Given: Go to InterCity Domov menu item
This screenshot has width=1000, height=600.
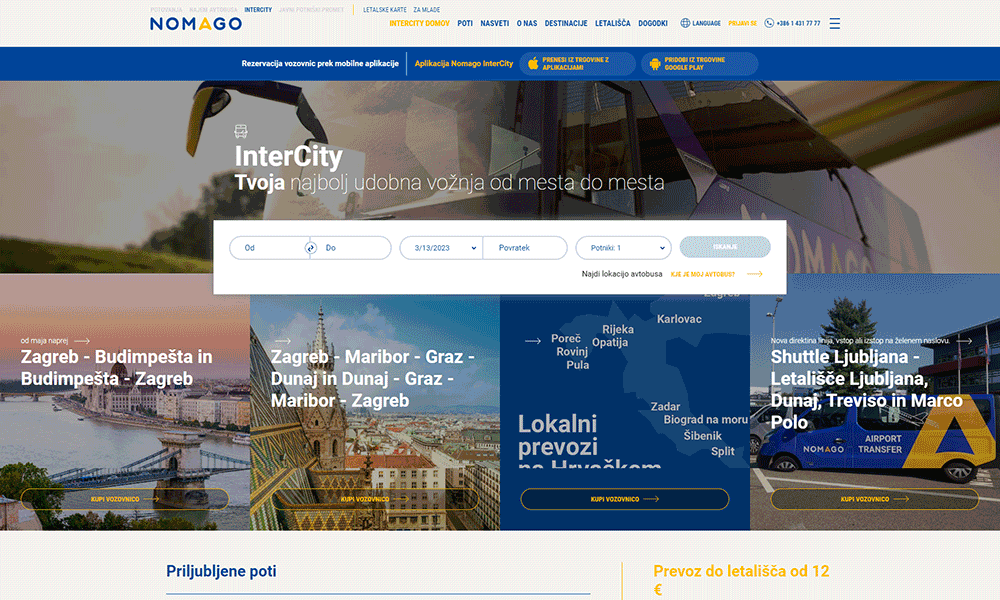Looking at the screenshot, I should tap(420, 24).
